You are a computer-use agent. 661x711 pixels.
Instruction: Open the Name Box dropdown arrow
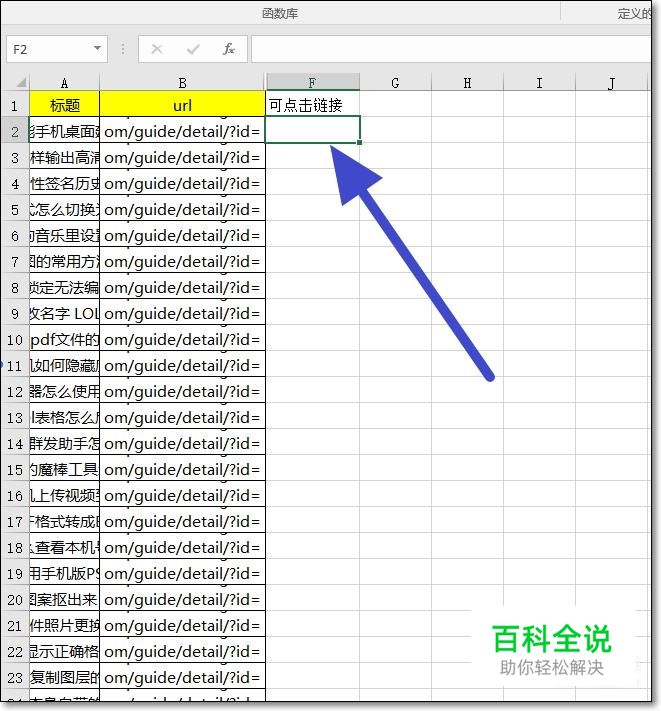point(97,48)
